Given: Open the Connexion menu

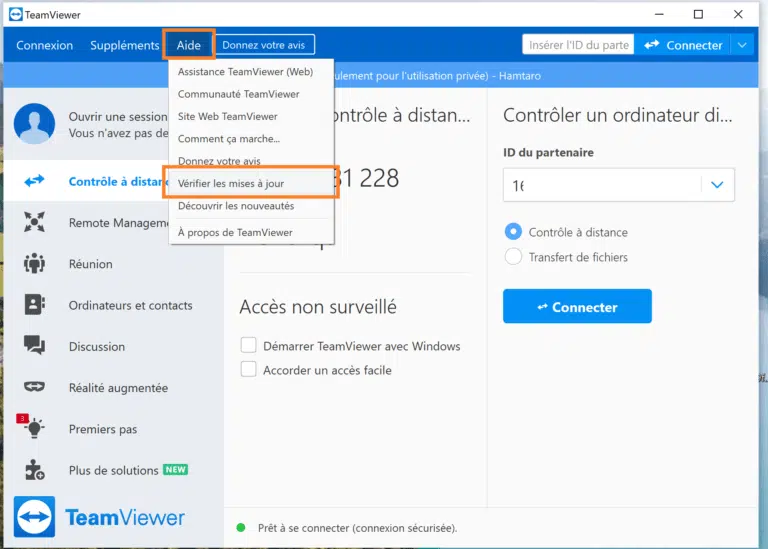Looking at the screenshot, I should [45, 45].
